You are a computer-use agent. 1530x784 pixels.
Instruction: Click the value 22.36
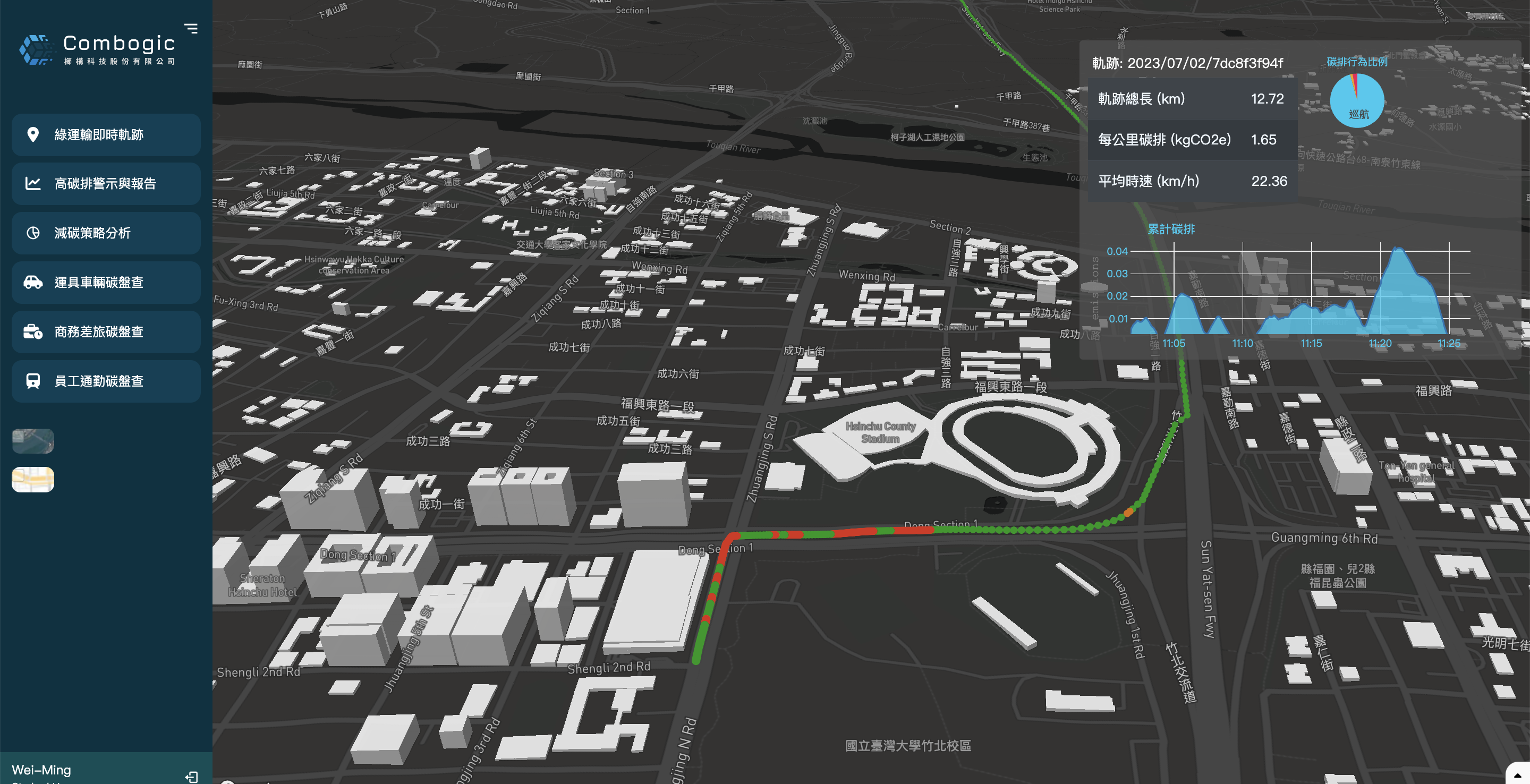[x=1269, y=181]
